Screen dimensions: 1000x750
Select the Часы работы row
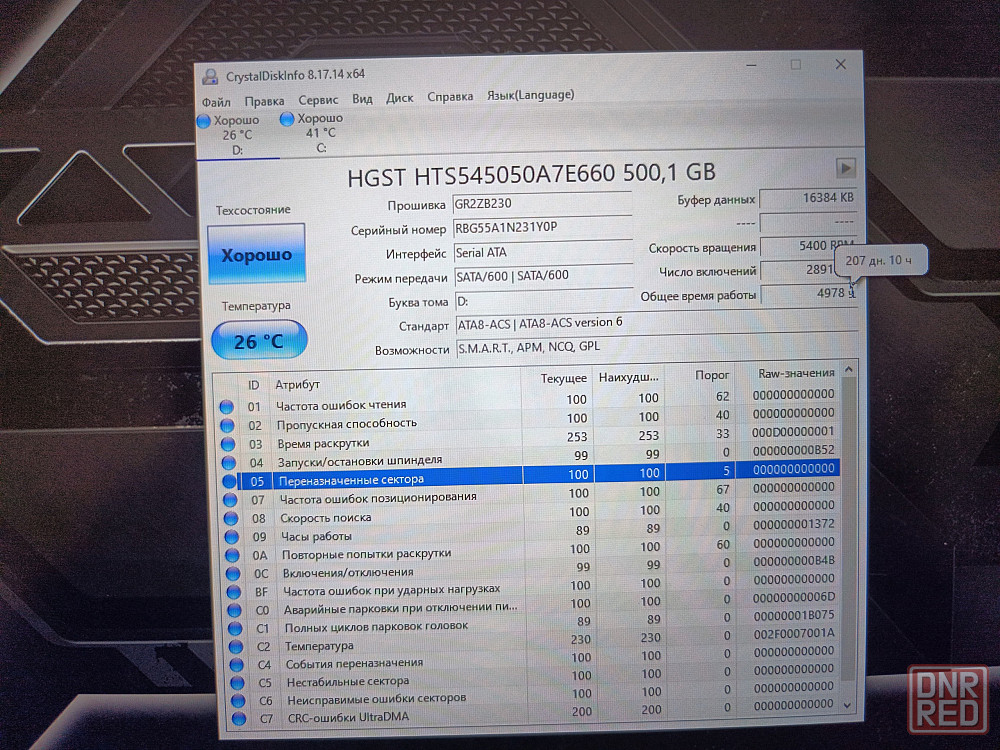click(x=531, y=531)
